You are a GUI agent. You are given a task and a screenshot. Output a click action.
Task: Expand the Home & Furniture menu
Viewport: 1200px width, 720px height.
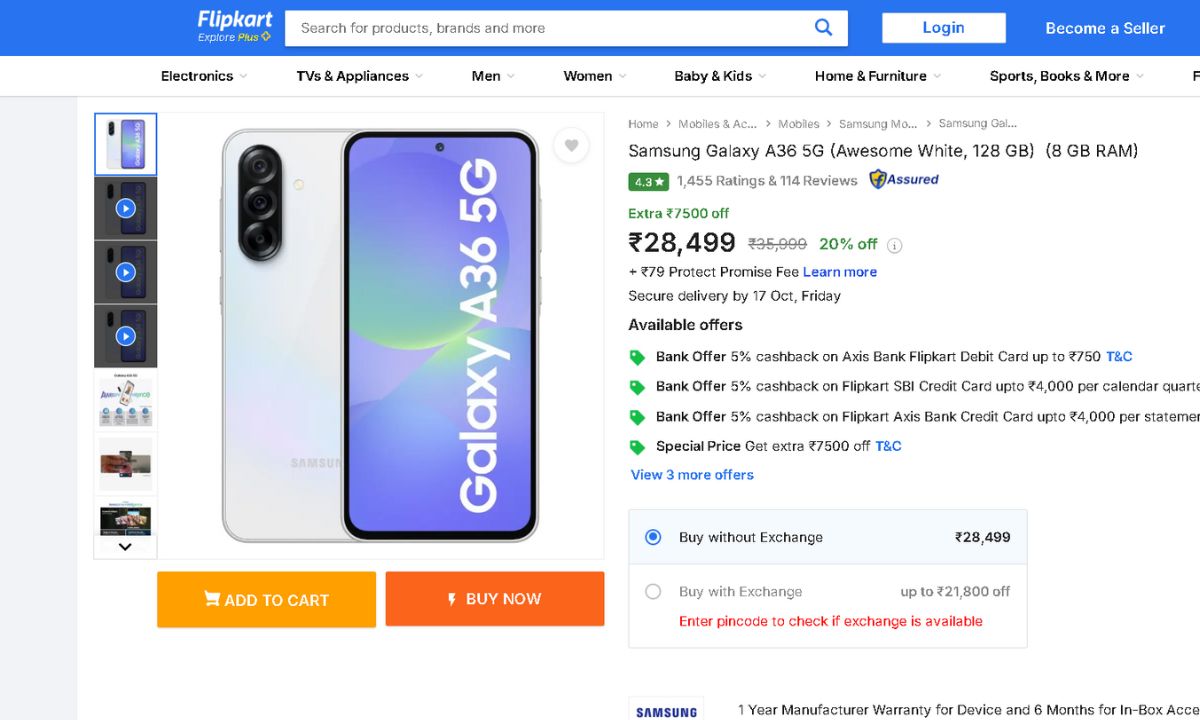tap(877, 76)
